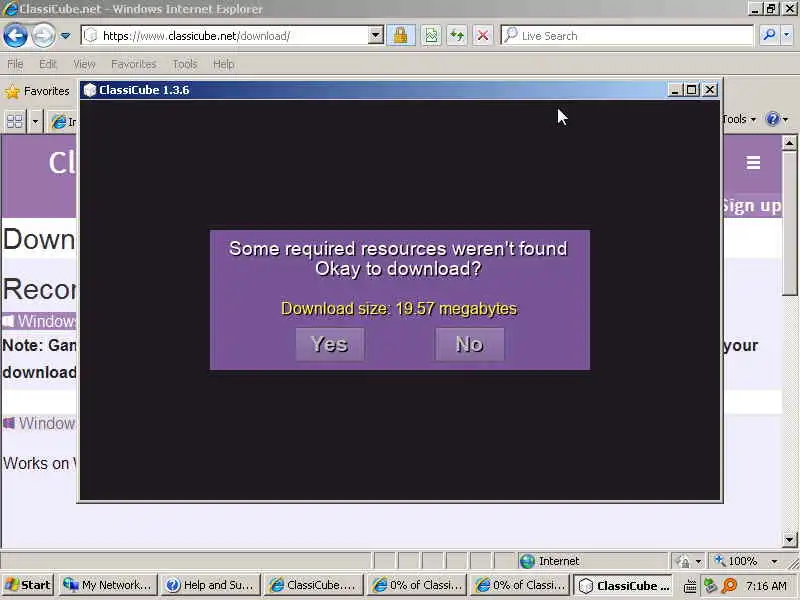Viewport: 800px width, 600px height.
Task: Click the scroll up arrow of page scrollbar
Action: (x=789, y=142)
